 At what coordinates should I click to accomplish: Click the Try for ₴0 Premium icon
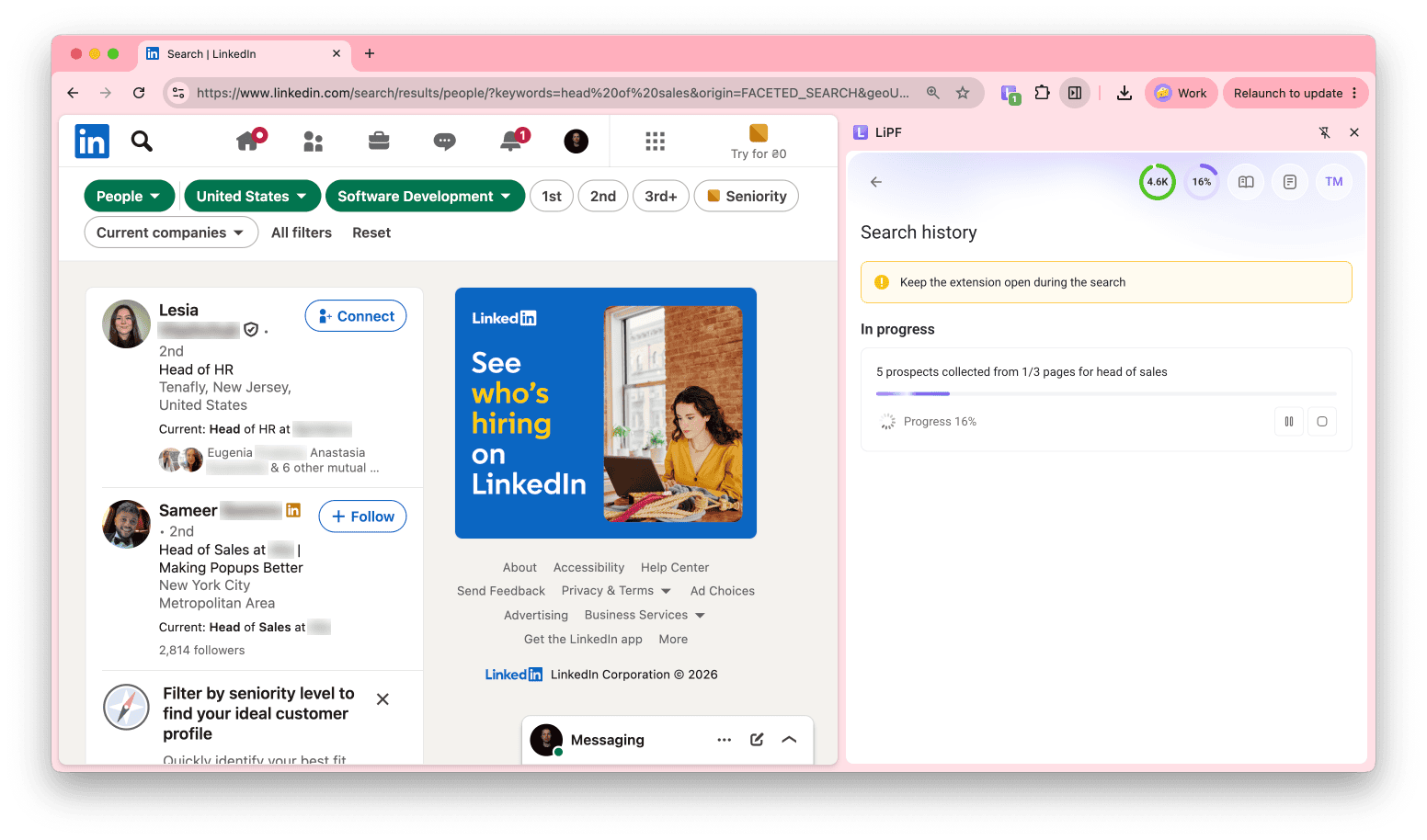(x=759, y=133)
